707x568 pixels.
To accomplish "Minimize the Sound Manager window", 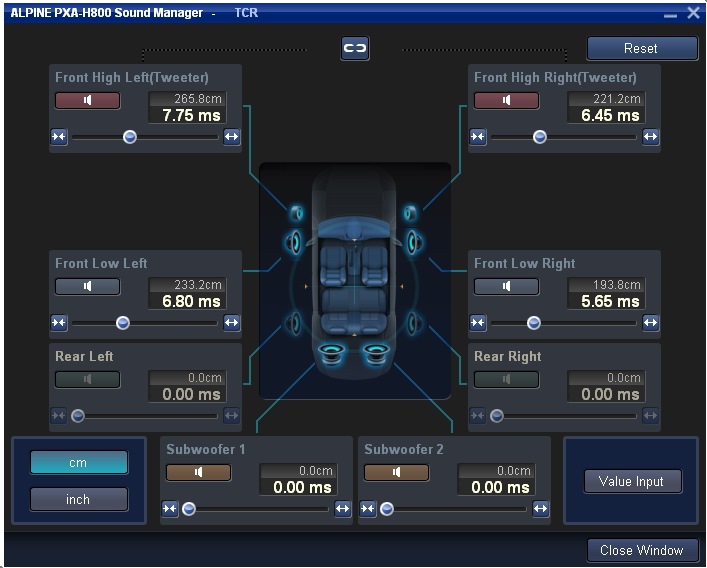I will [x=670, y=14].
